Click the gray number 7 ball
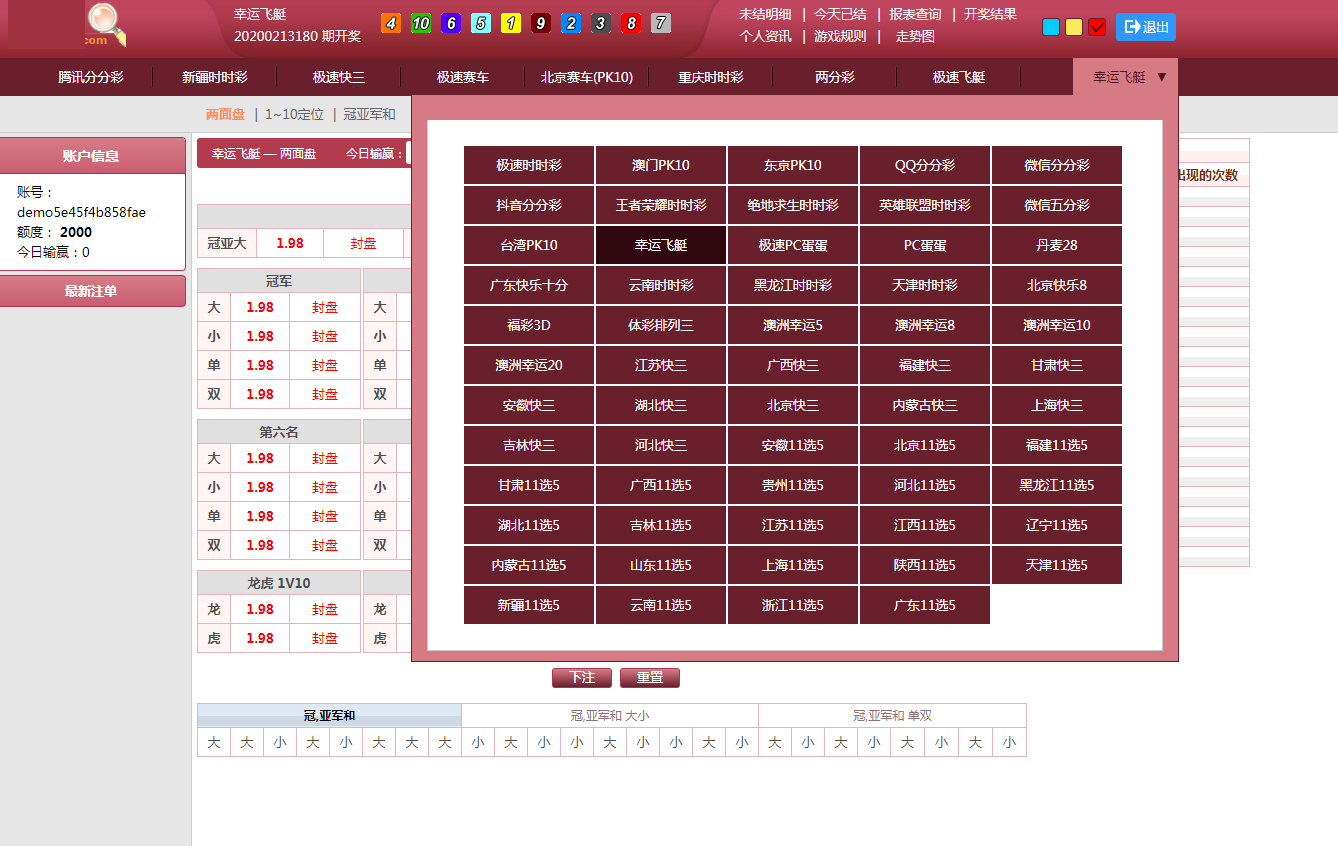The width and height of the screenshot is (1338, 846). point(661,23)
